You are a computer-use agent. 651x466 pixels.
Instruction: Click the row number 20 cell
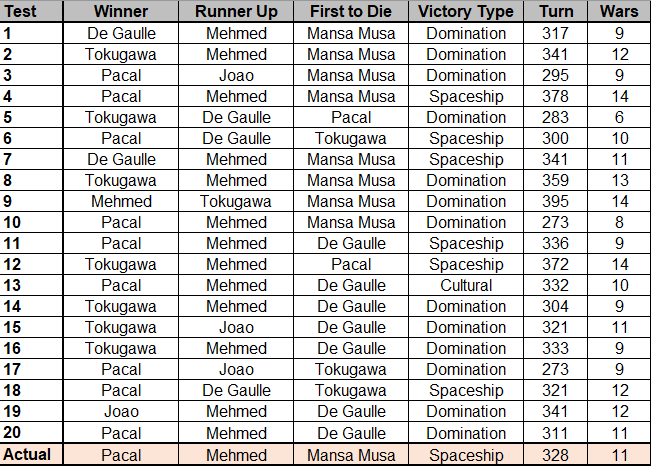[31, 432]
